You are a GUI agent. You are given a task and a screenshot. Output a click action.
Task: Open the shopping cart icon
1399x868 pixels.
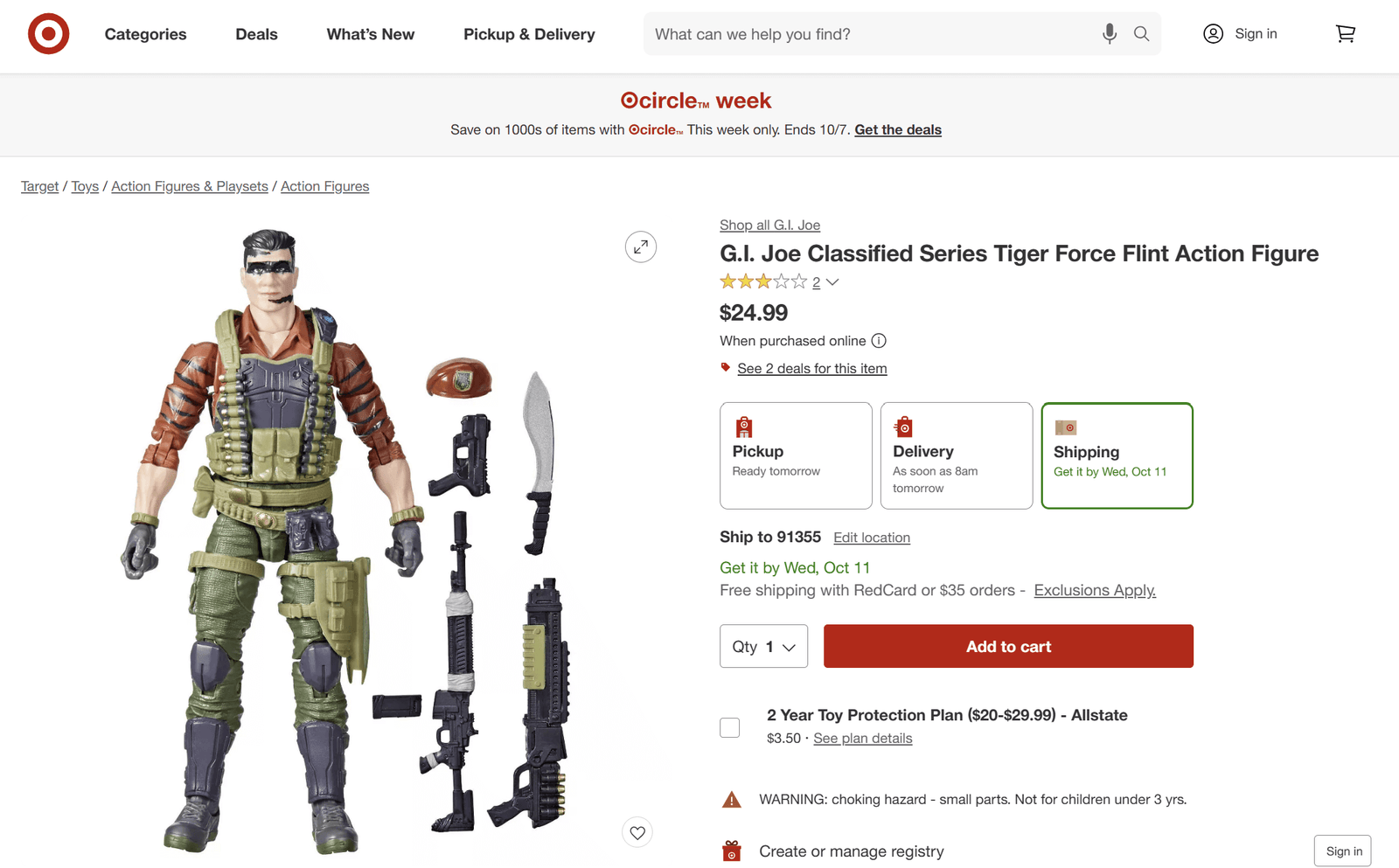tap(1346, 32)
